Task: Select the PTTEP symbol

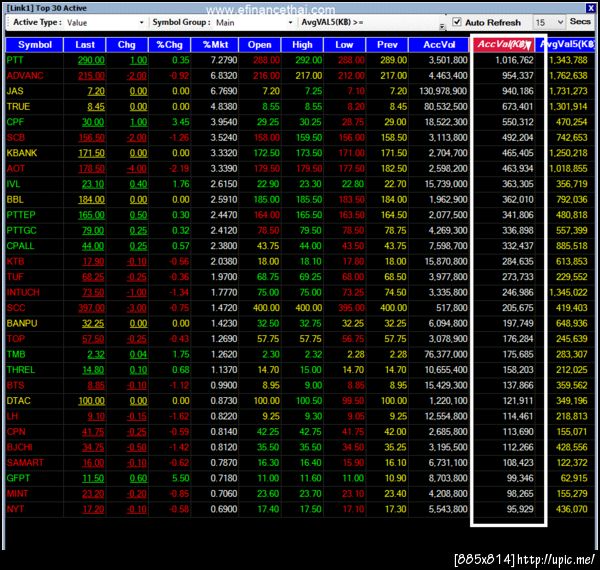Action: point(21,215)
